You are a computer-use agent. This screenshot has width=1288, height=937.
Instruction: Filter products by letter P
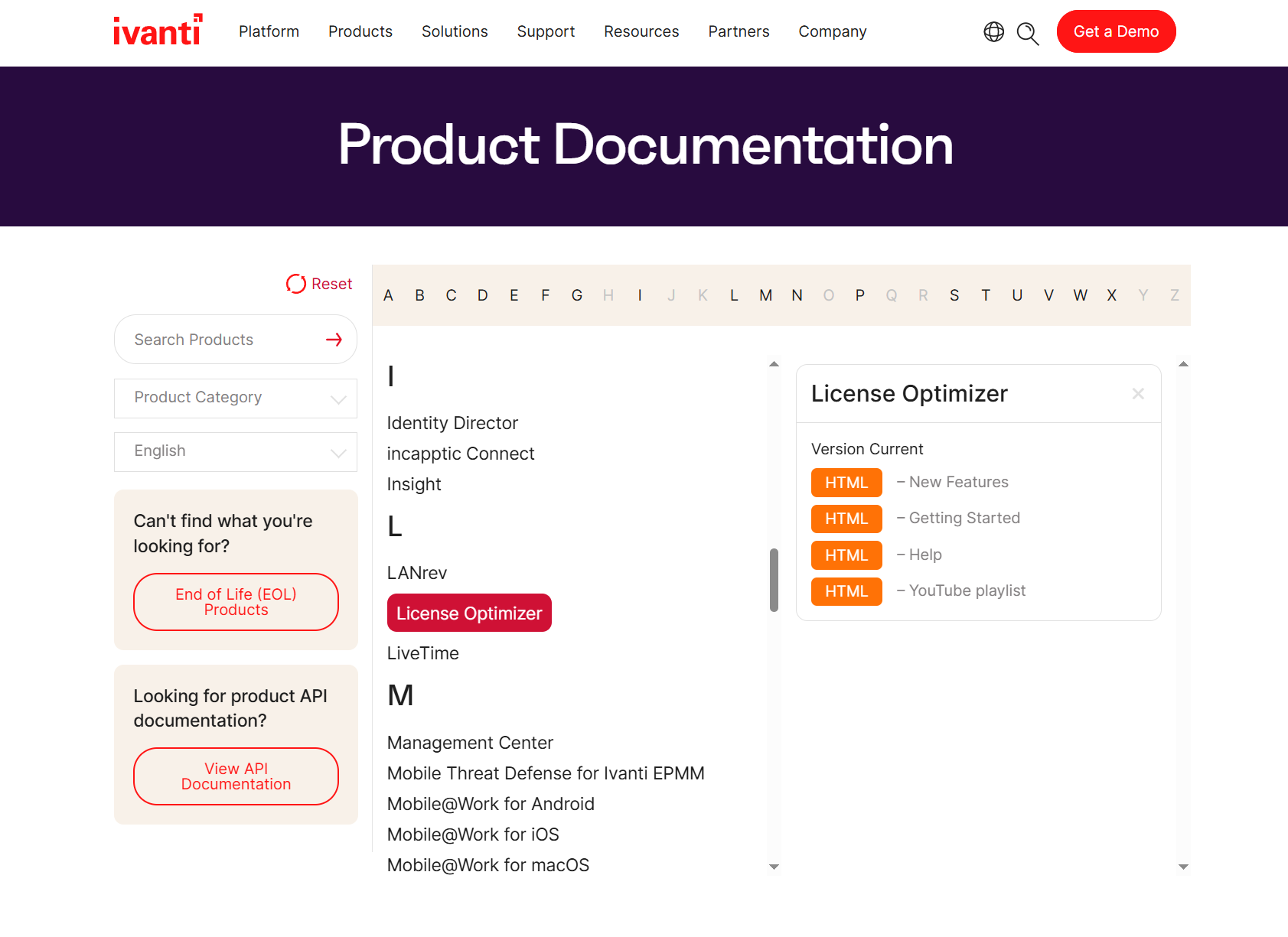coord(859,295)
